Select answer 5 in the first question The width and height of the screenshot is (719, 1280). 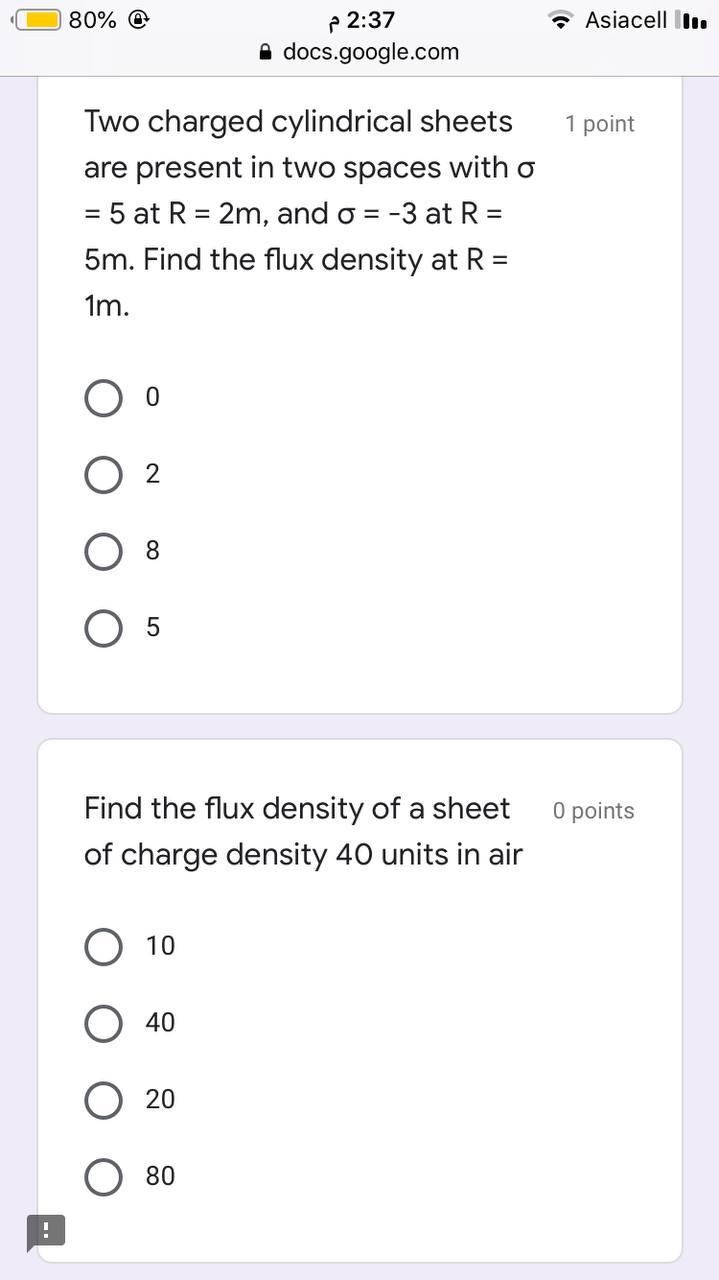[x=103, y=628]
